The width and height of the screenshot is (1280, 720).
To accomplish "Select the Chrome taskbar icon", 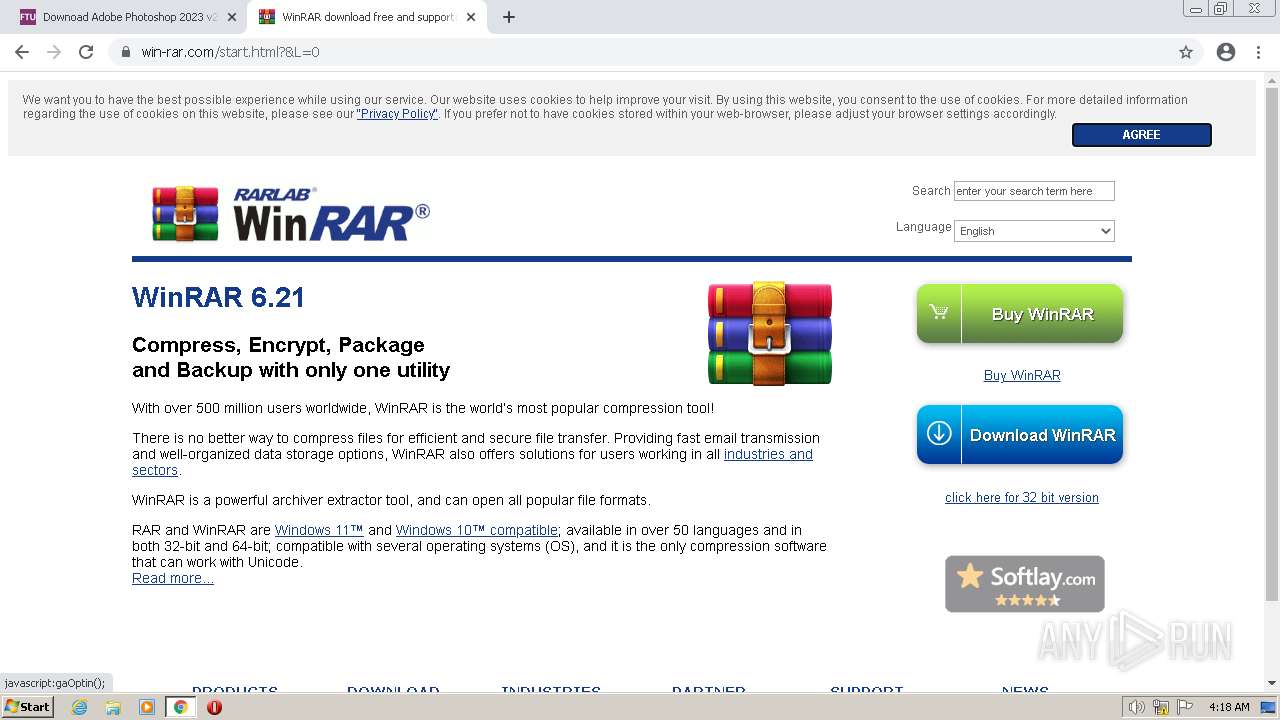I will pyautogui.click(x=180, y=707).
